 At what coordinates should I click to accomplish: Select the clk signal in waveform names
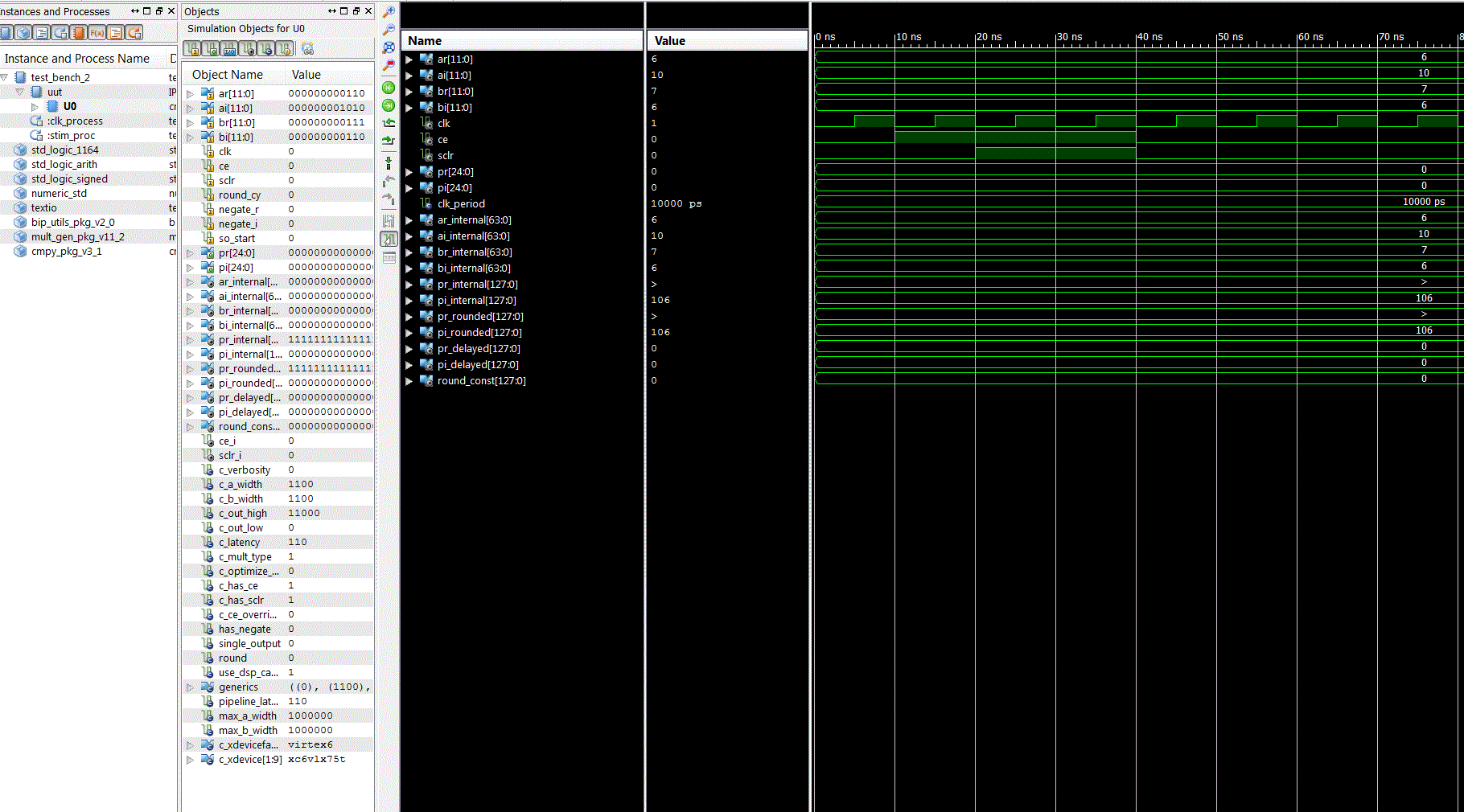coord(444,124)
